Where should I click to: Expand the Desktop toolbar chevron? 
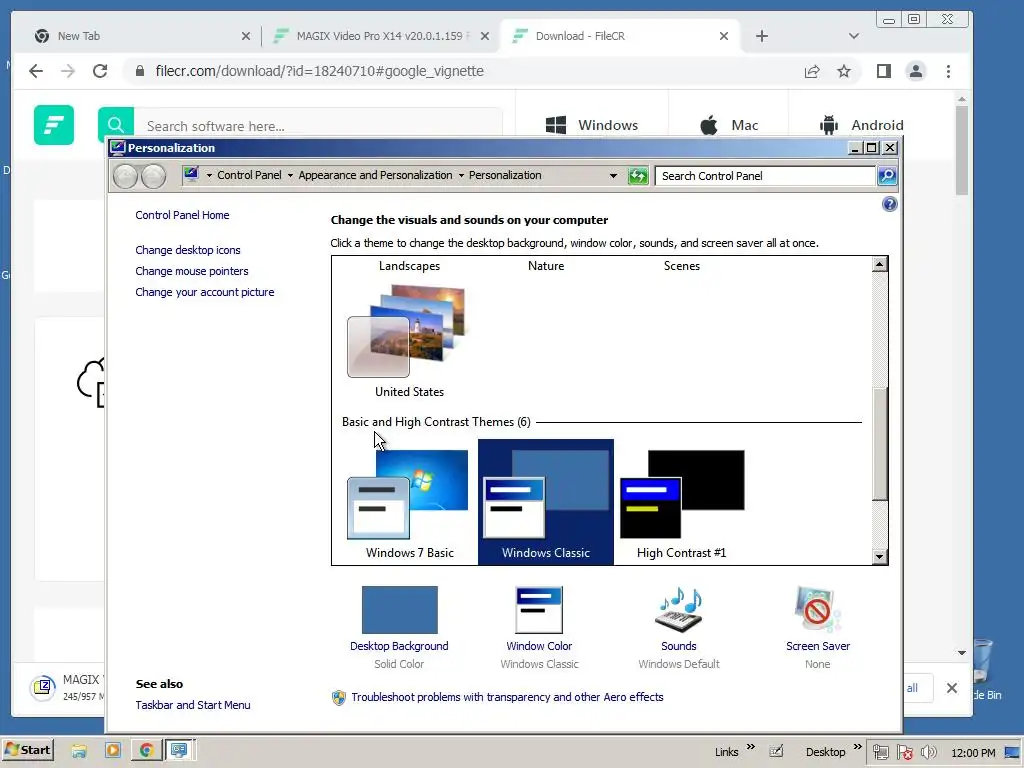tap(857, 746)
